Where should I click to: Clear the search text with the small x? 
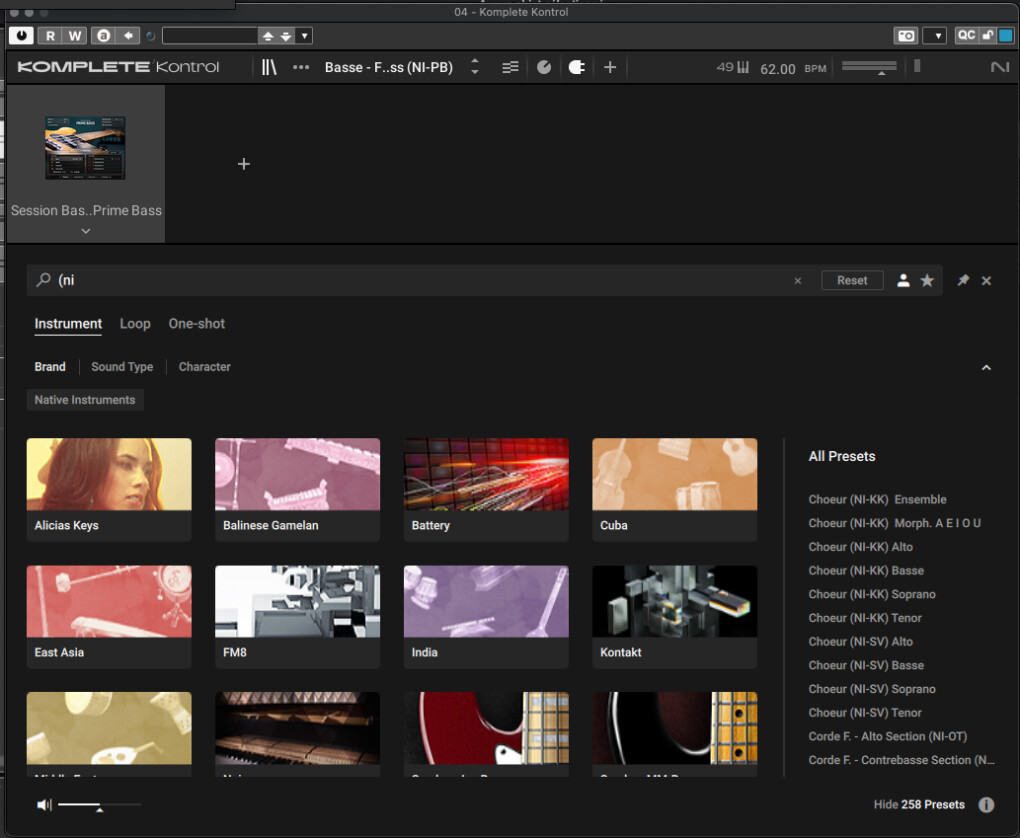pos(798,280)
